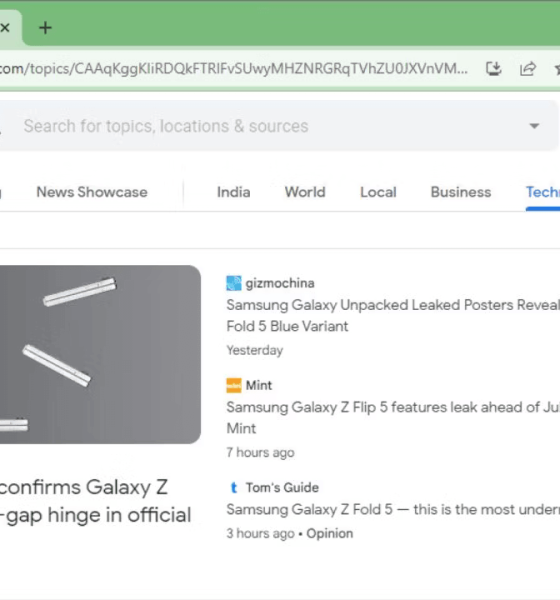Click the Tom's Guide logo icon
This screenshot has height=600, width=560.
coord(234,488)
